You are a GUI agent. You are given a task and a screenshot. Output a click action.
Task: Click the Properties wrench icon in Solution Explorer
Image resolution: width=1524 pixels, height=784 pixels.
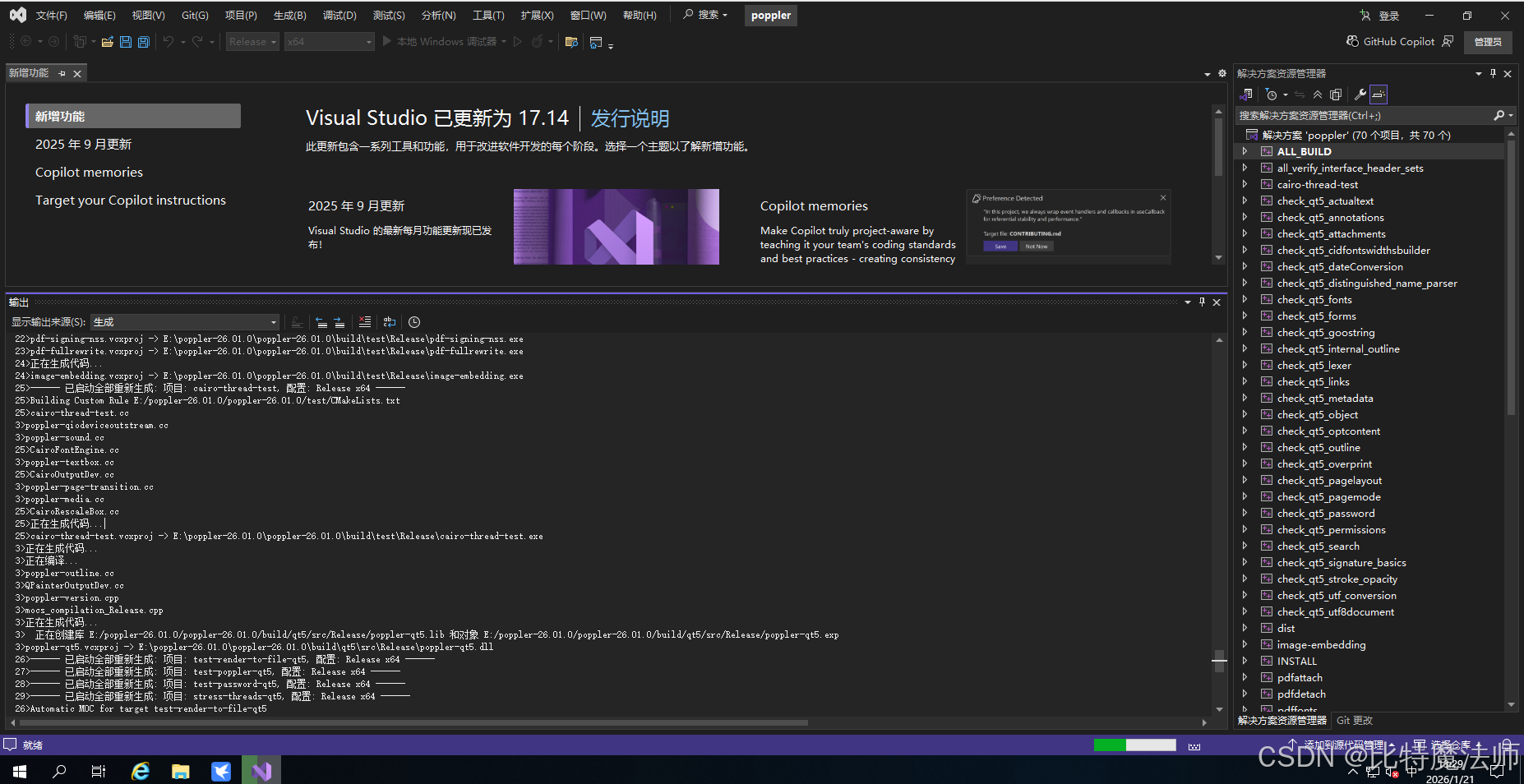coord(1360,95)
